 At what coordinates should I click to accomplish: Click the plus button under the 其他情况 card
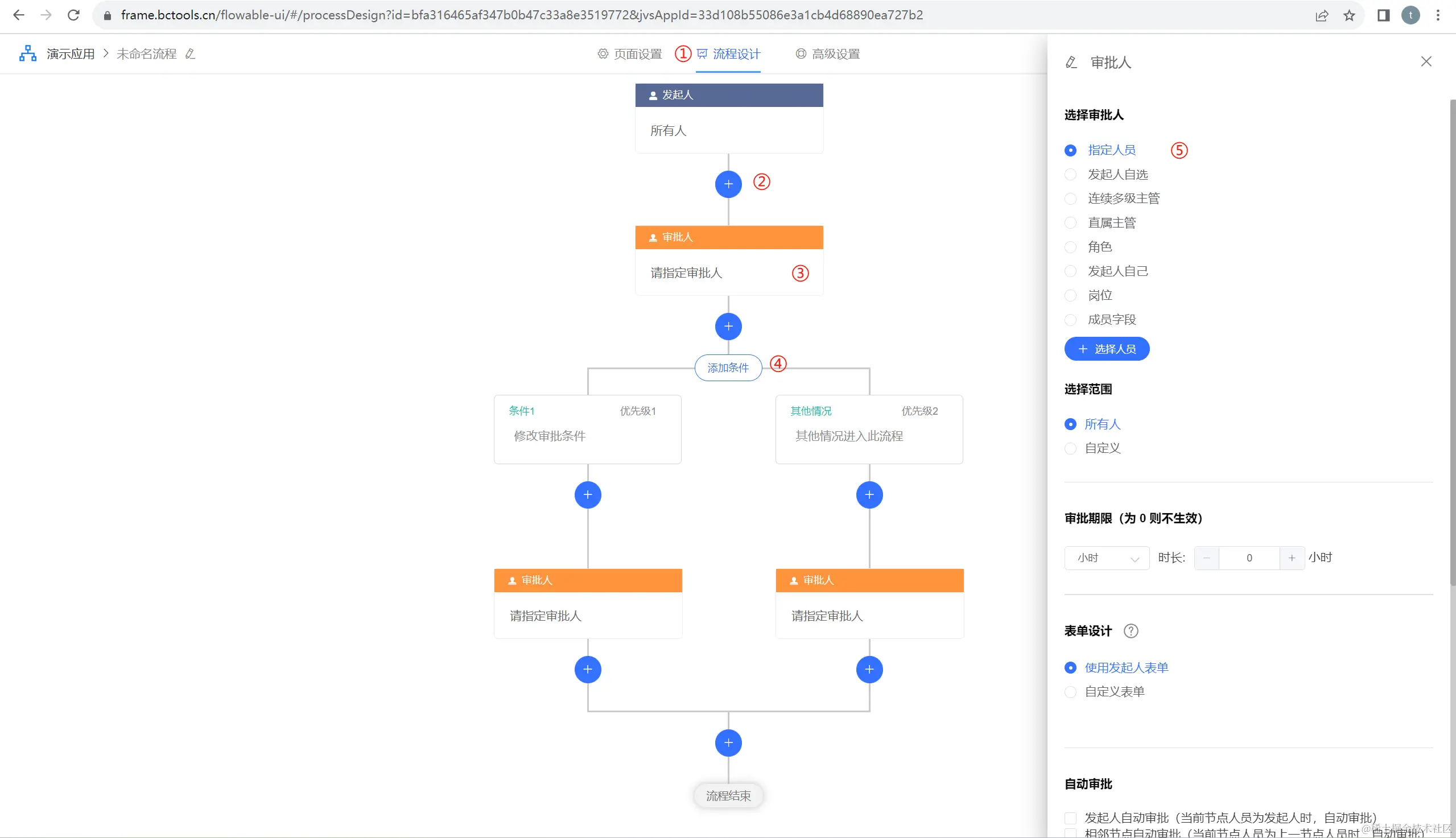869,494
